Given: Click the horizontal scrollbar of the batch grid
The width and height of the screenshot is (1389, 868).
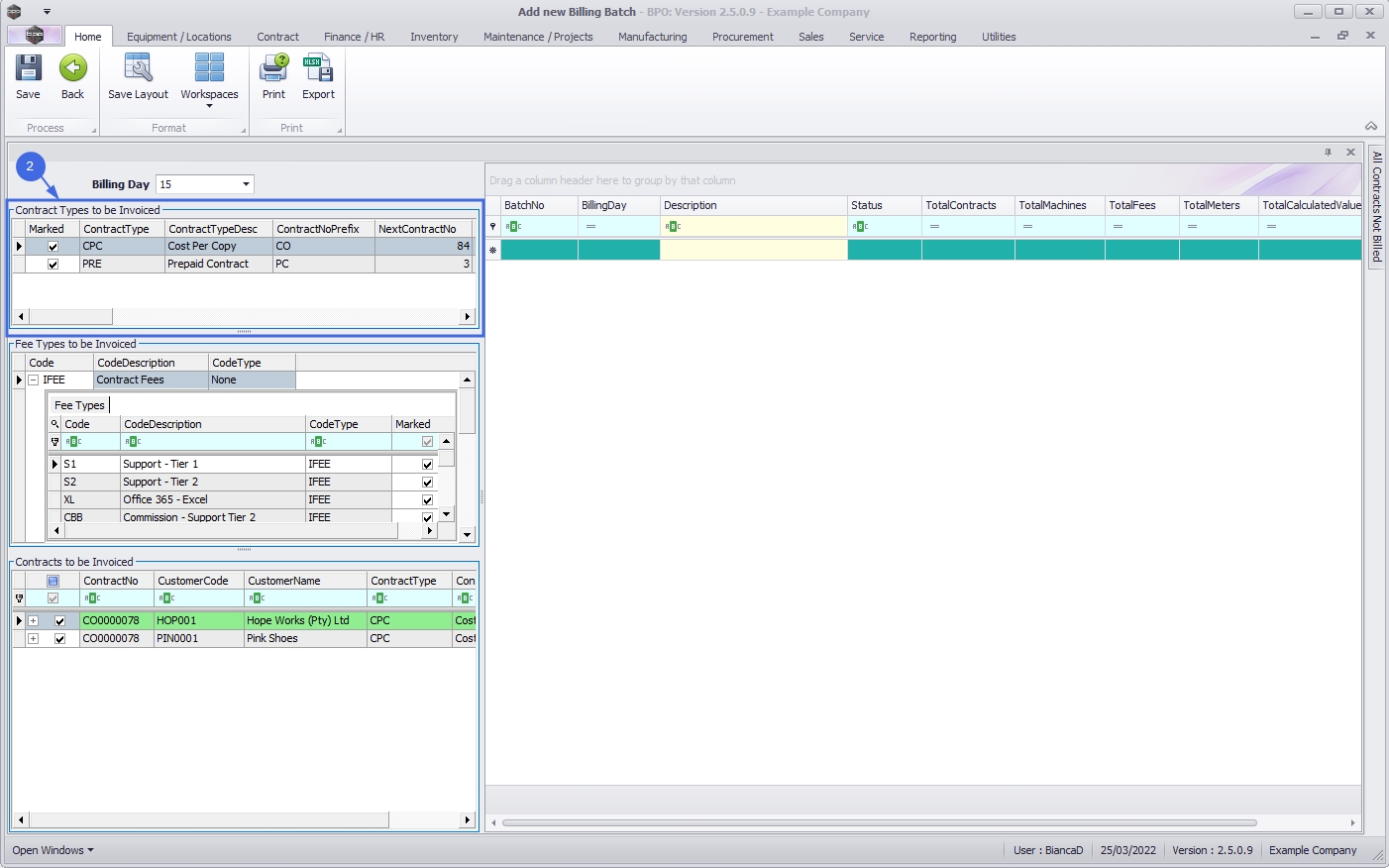Looking at the screenshot, I should (x=879, y=822).
